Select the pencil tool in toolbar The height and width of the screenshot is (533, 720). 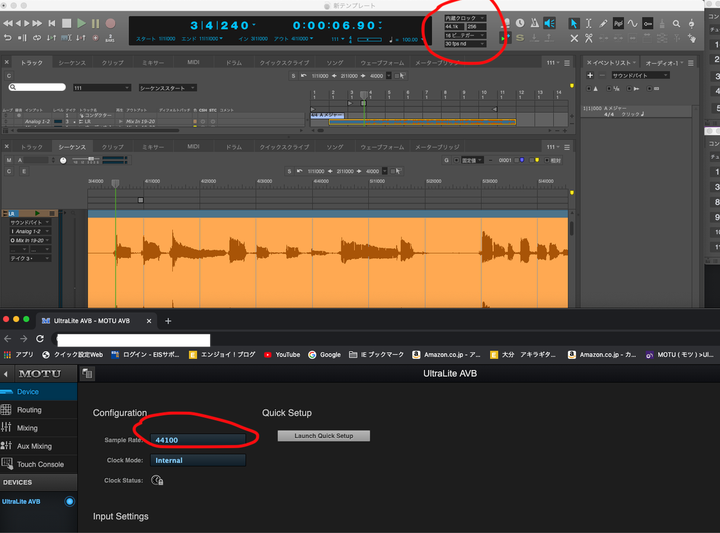(603, 23)
